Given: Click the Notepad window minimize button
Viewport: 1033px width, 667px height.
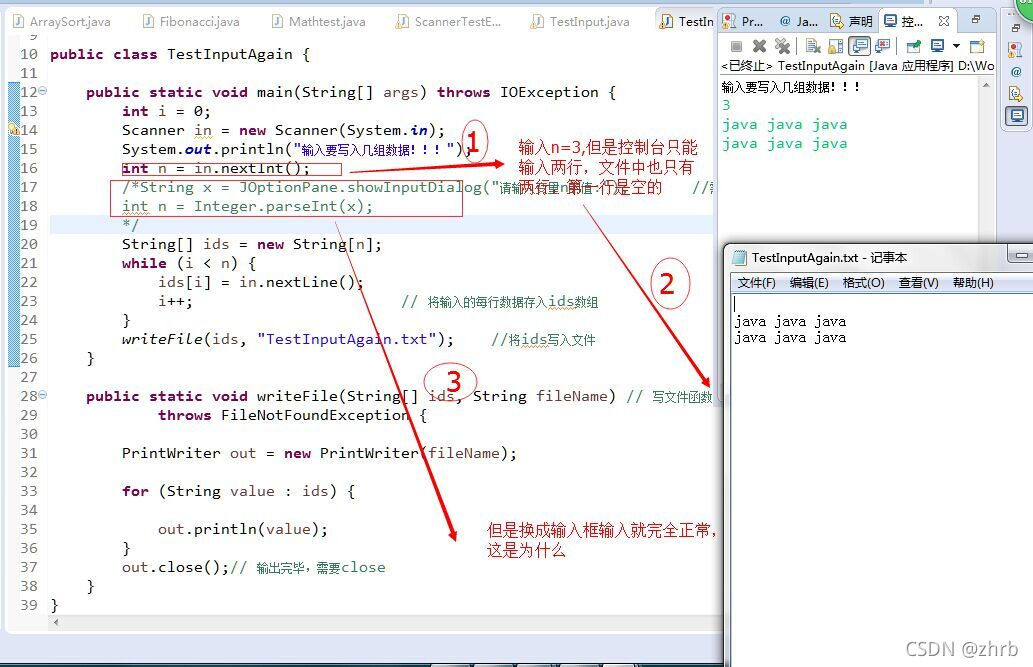Looking at the screenshot, I should pos(1020,255).
